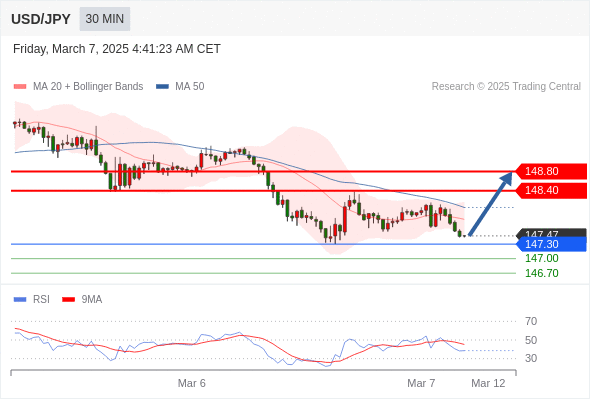Click the green 147.00 support label
The image size is (590, 400).
pyautogui.click(x=542, y=259)
